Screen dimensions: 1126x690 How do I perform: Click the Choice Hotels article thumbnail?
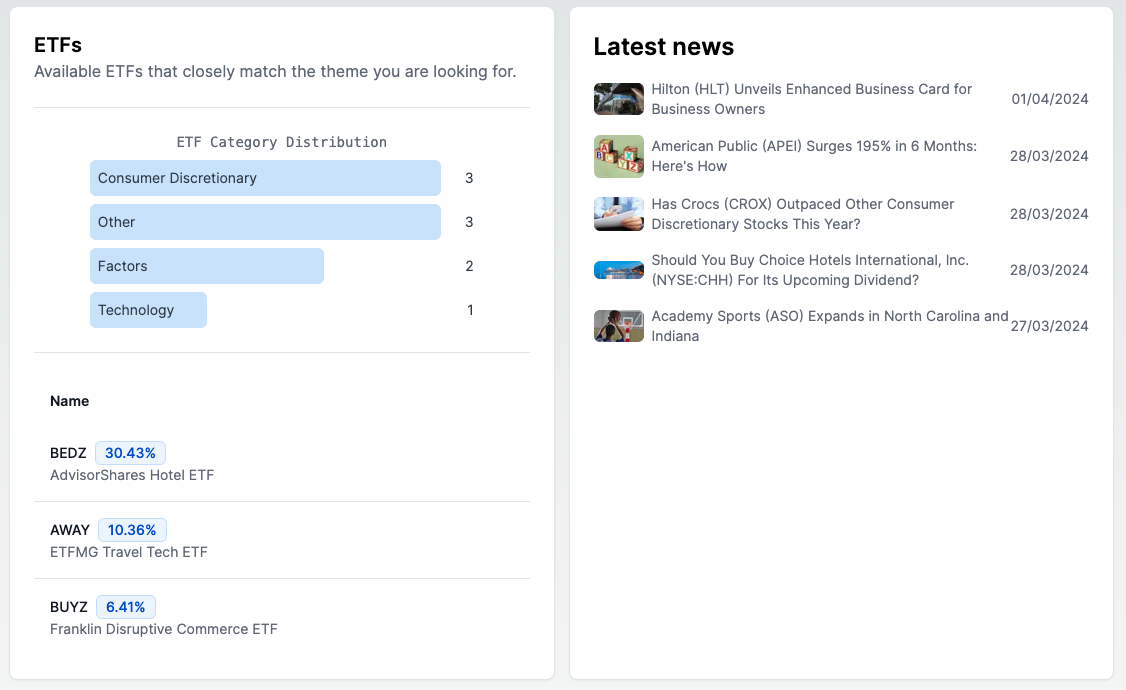(618, 270)
